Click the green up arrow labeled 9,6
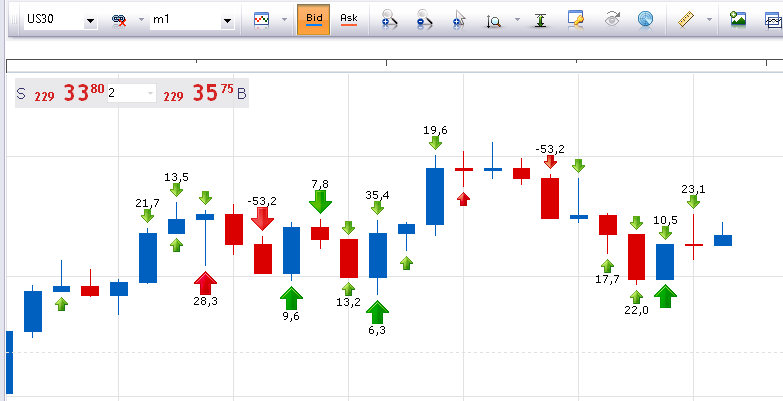The image size is (783, 401). (291, 299)
